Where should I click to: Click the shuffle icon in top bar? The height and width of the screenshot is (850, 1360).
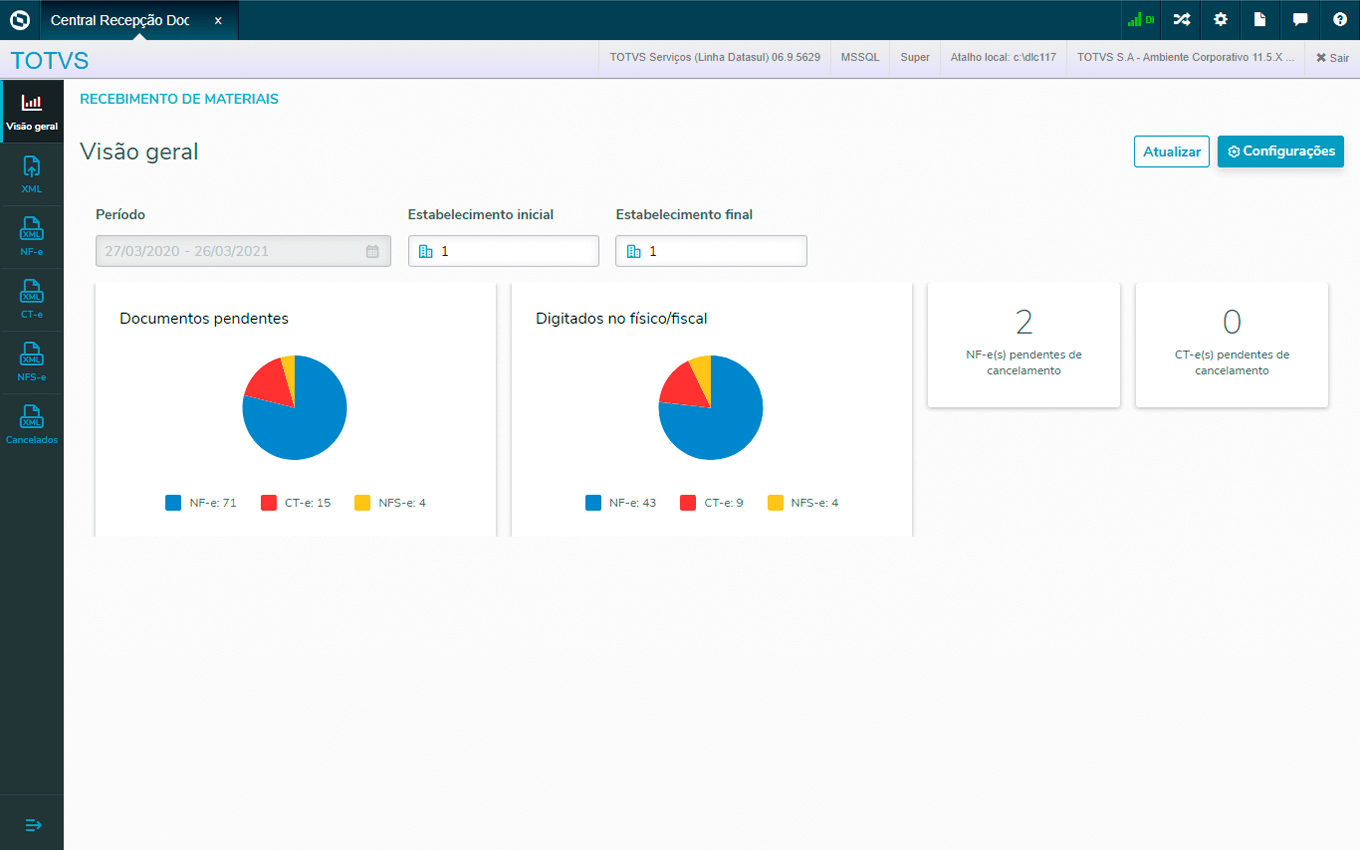[x=1181, y=20]
